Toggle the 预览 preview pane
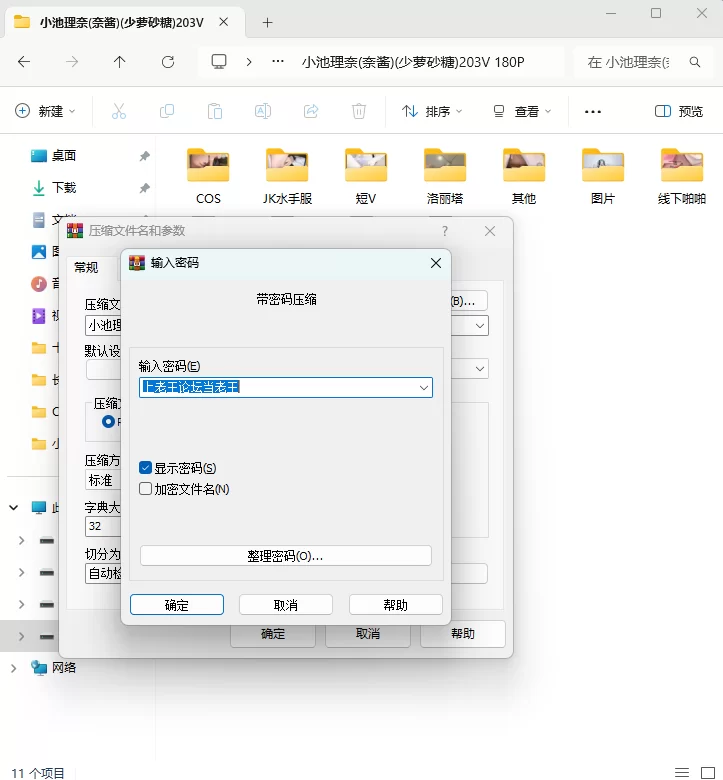Screen dimensions: 723x780 click(x=679, y=112)
